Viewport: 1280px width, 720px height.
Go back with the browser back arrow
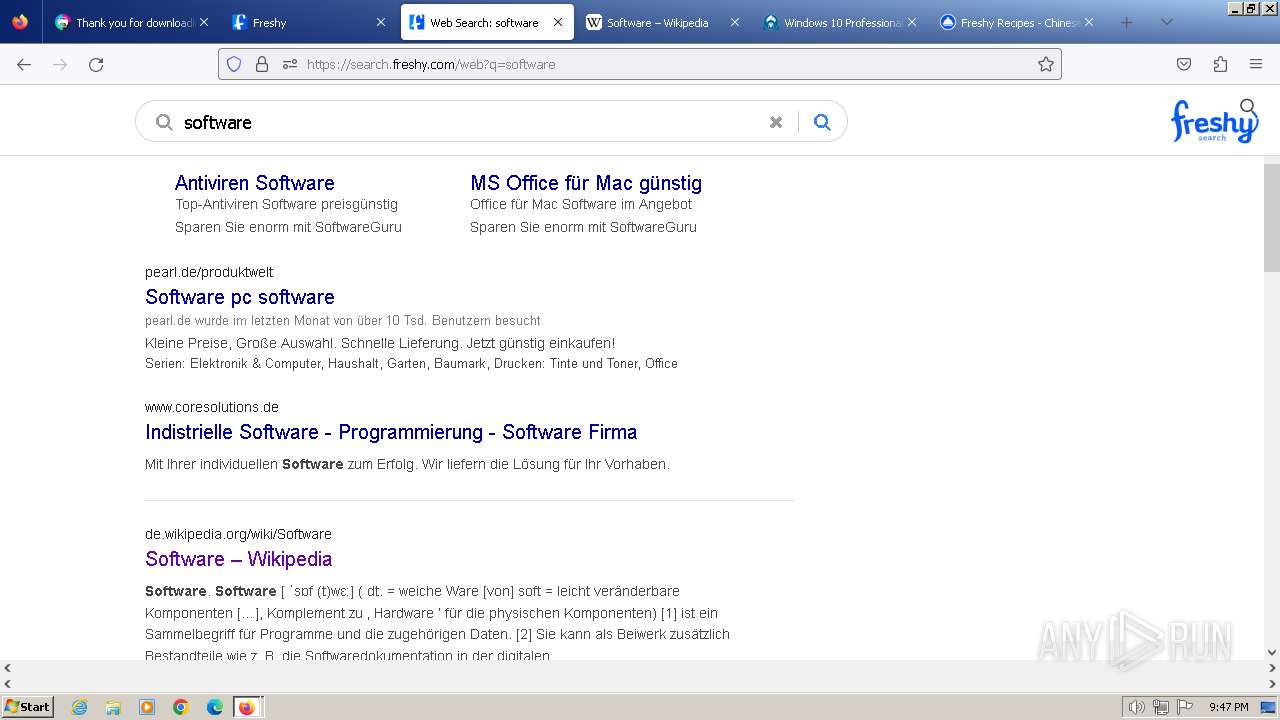pos(24,64)
